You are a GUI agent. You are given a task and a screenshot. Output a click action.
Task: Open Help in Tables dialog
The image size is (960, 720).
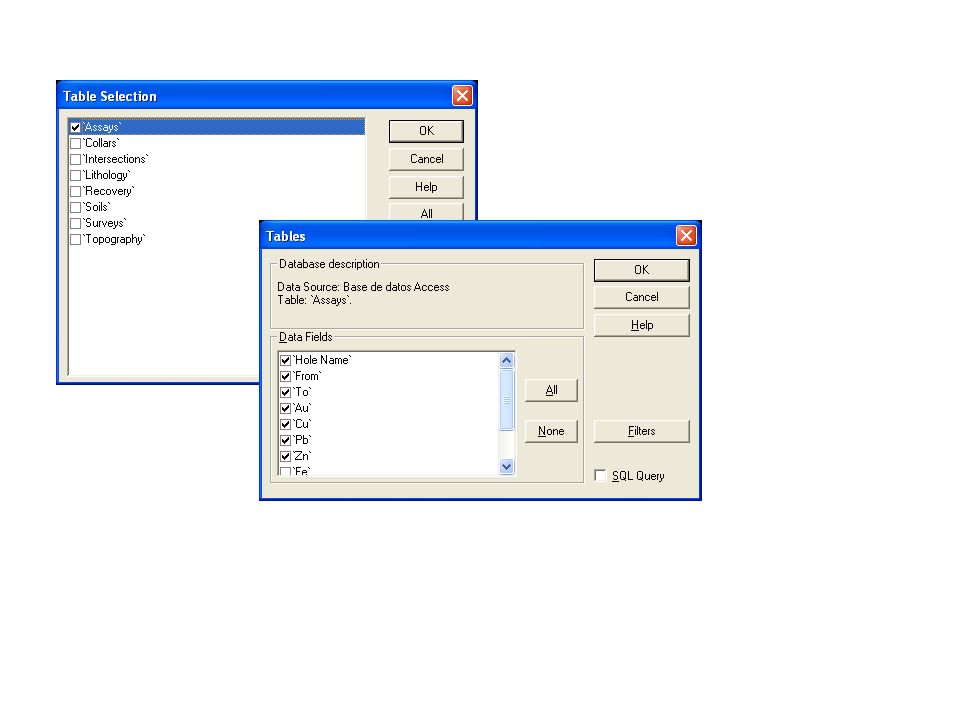(642, 326)
